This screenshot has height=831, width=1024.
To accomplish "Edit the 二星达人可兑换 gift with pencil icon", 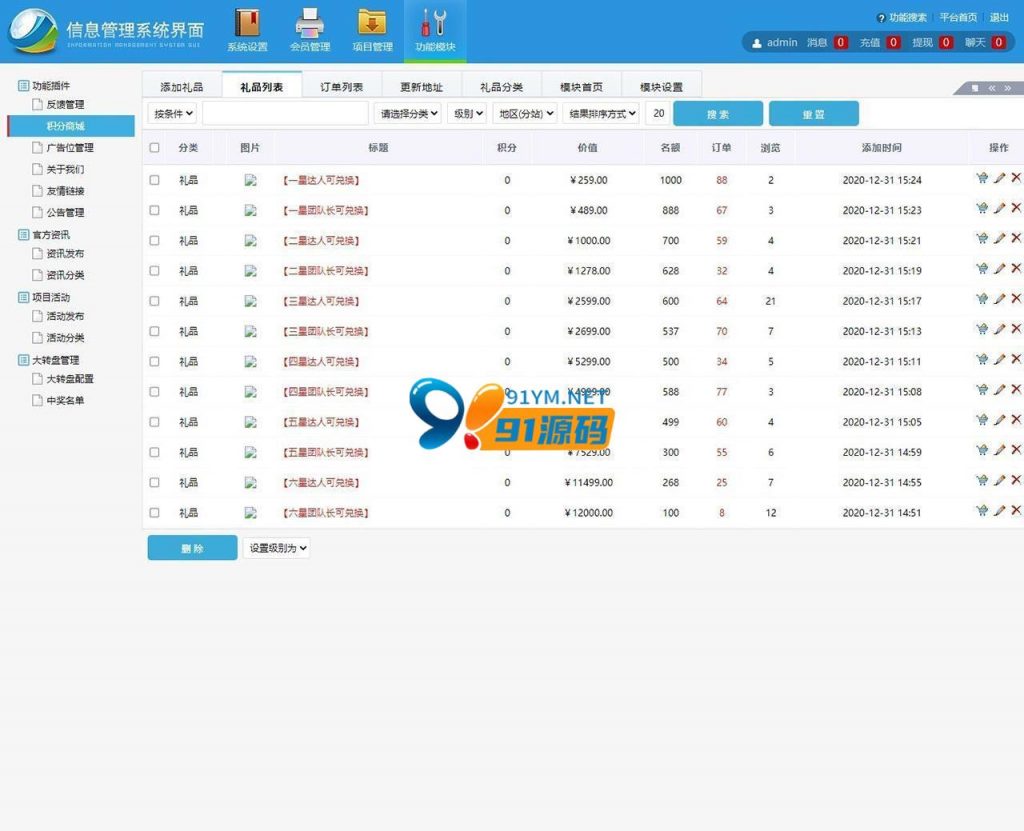I will [999, 238].
